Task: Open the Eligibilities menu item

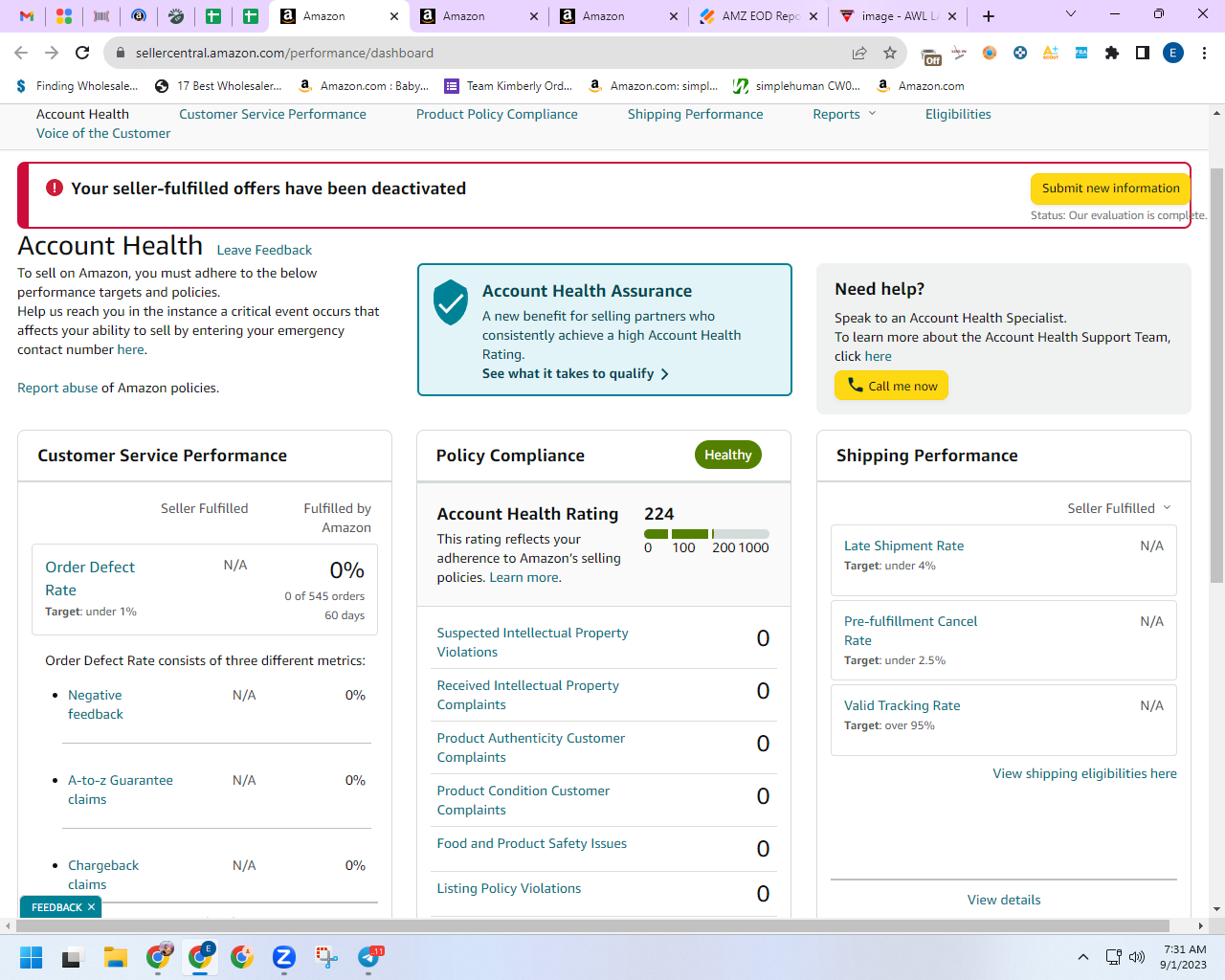Action: click(x=958, y=114)
